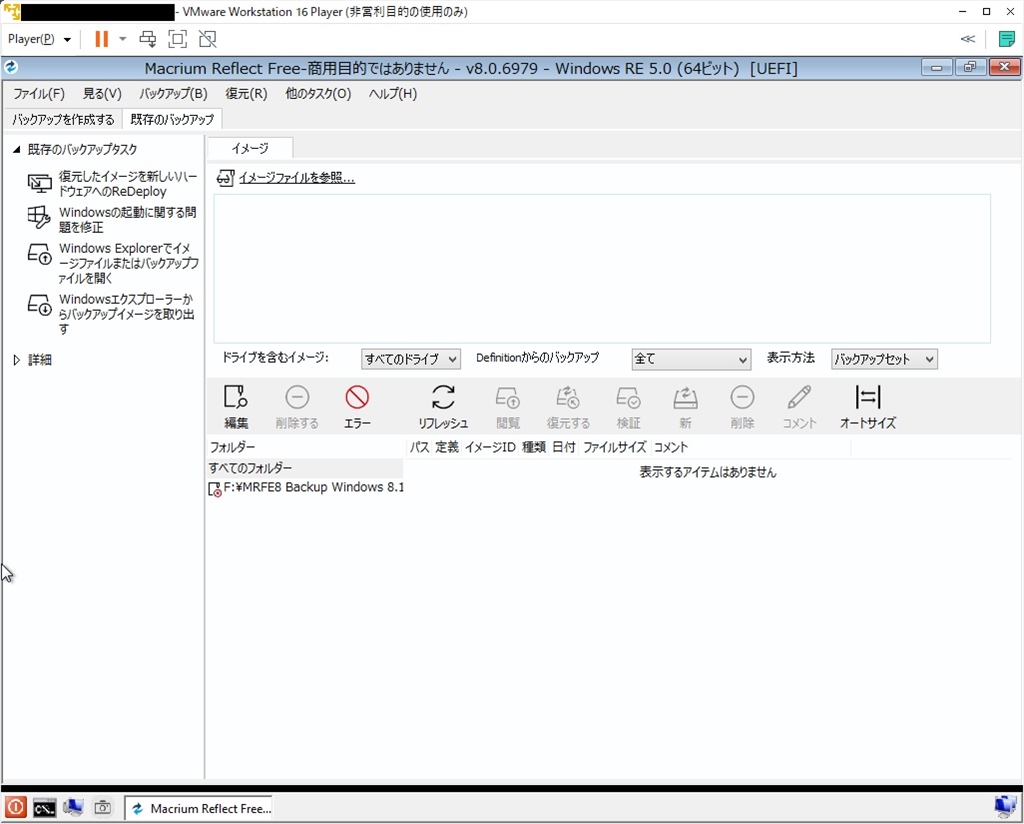The image size is (1024, 824).
Task: Open the バックアップ(B) menu
Action: coord(173,94)
